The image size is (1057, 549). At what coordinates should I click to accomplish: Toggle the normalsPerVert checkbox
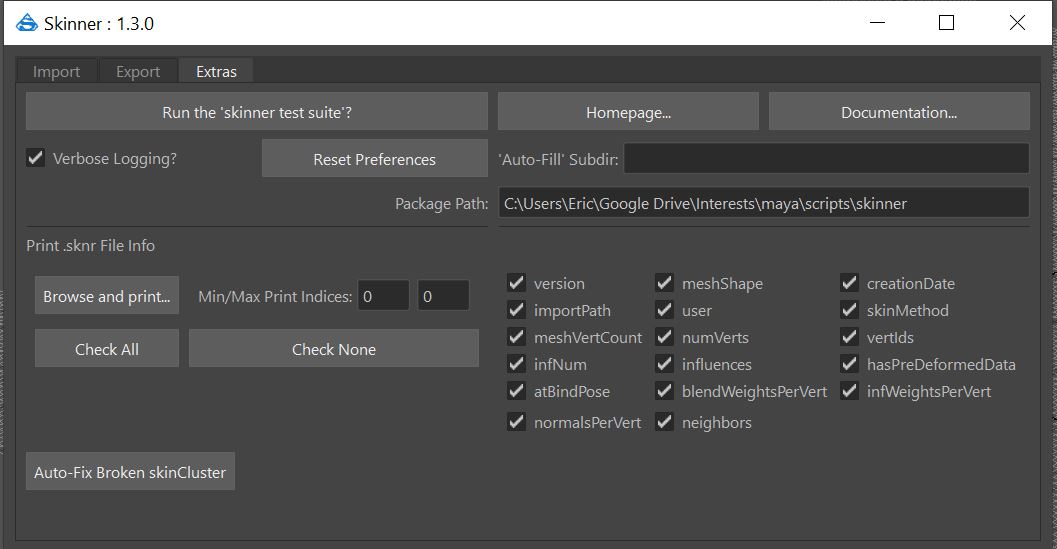516,422
